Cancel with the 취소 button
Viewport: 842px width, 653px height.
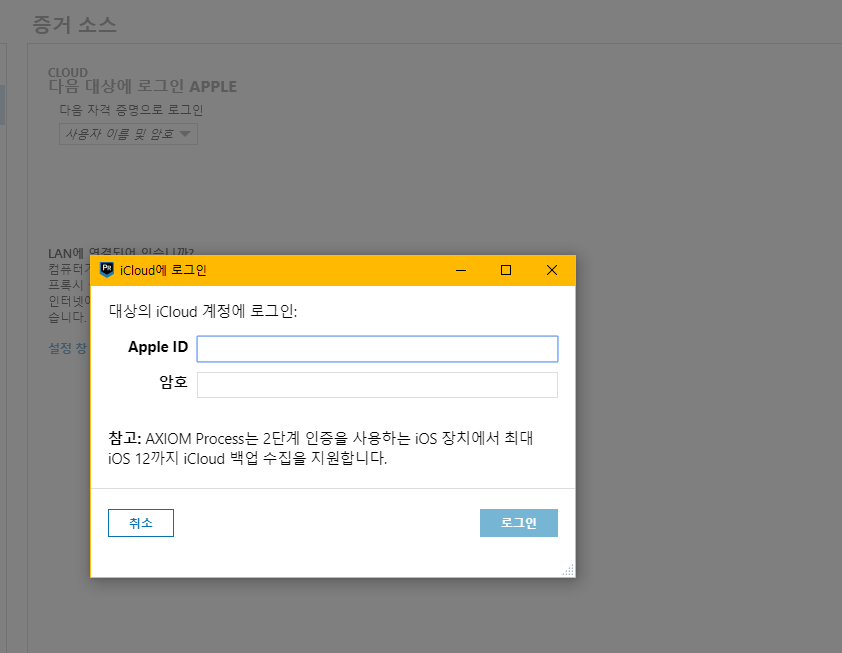tap(141, 523)
